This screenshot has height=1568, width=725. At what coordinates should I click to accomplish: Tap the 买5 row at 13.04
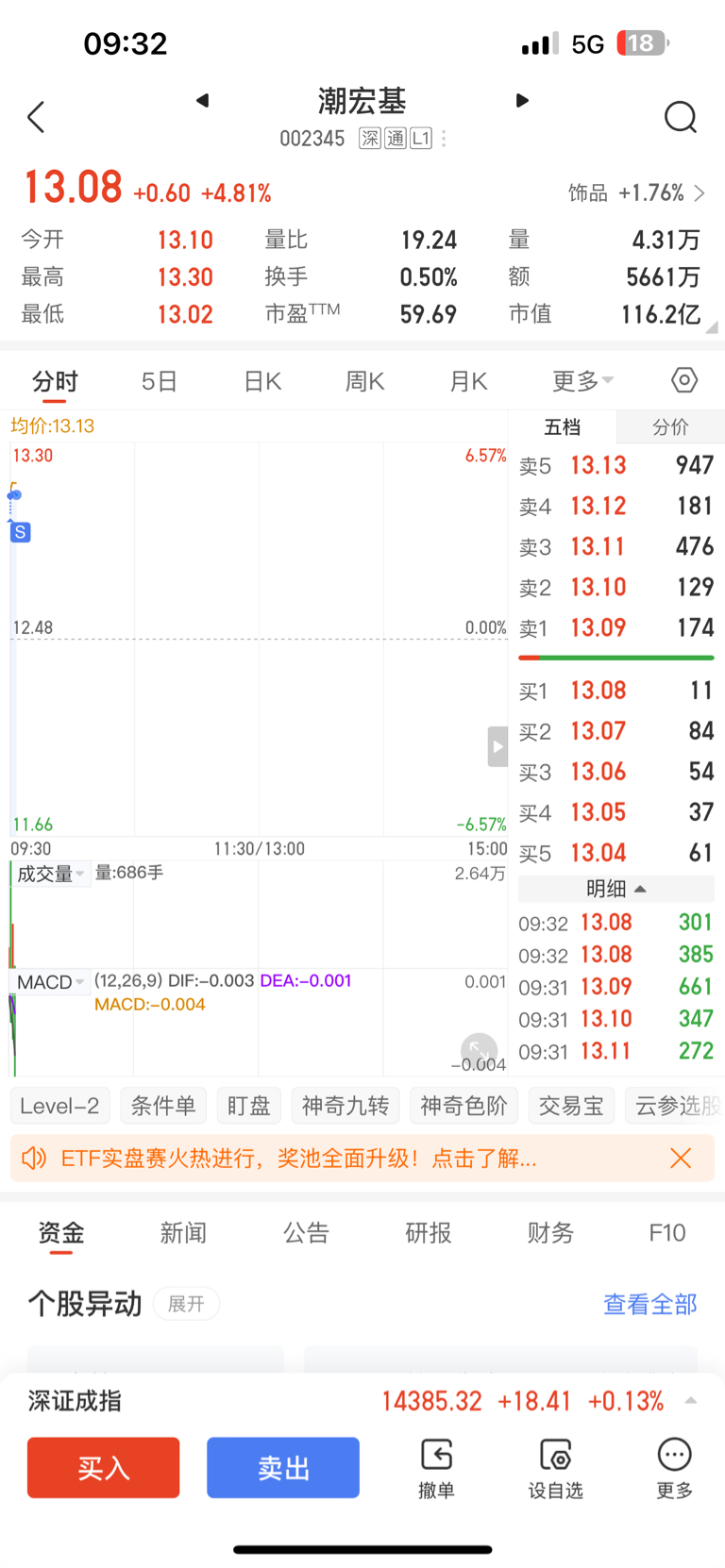(616, 853)
